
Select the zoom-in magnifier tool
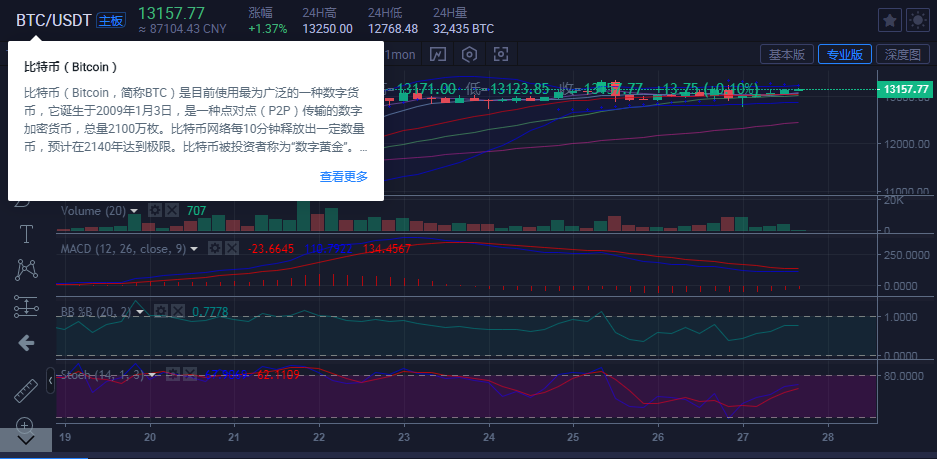25,425
